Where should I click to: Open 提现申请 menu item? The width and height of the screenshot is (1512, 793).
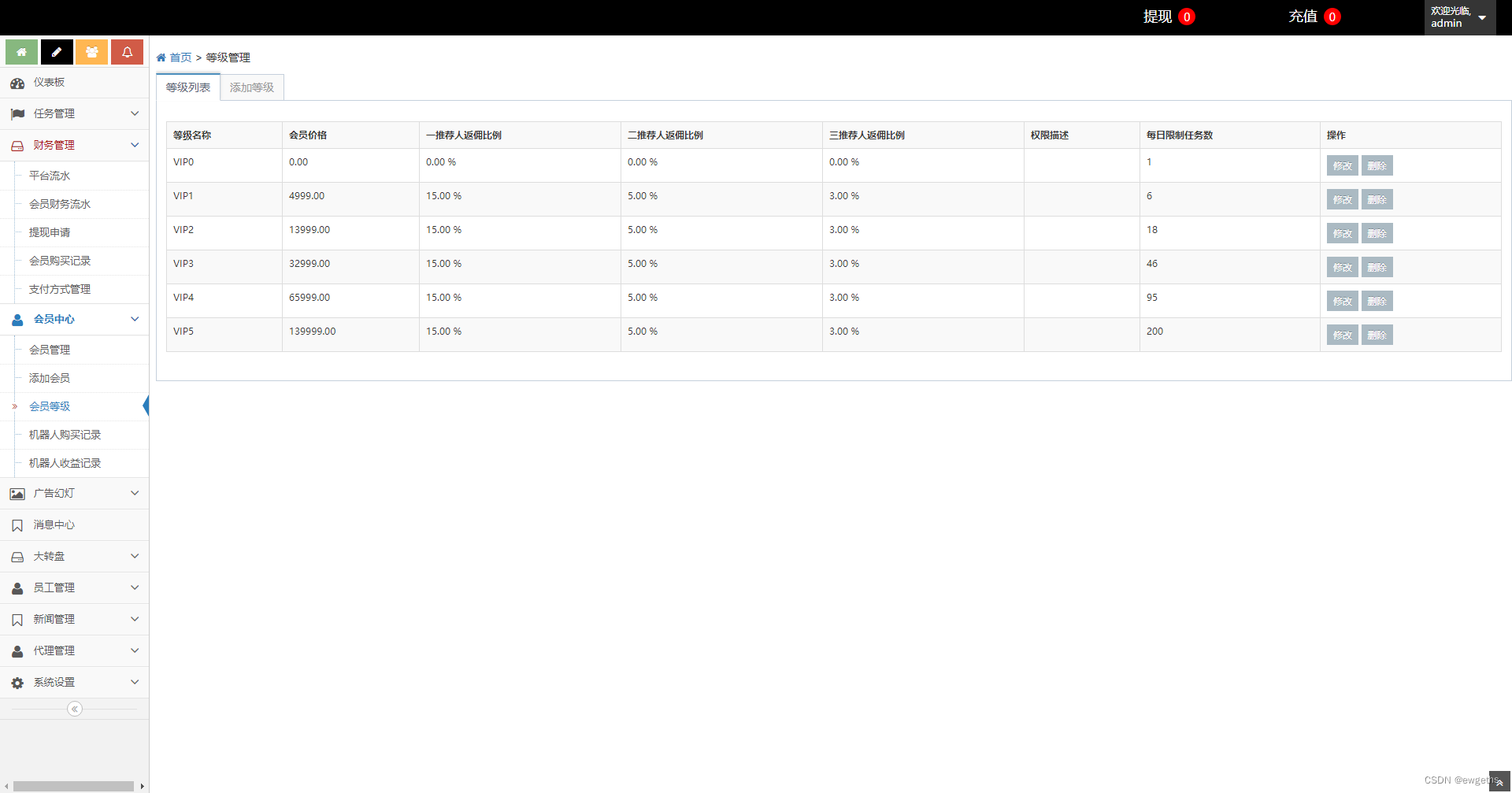pos(50,232)
